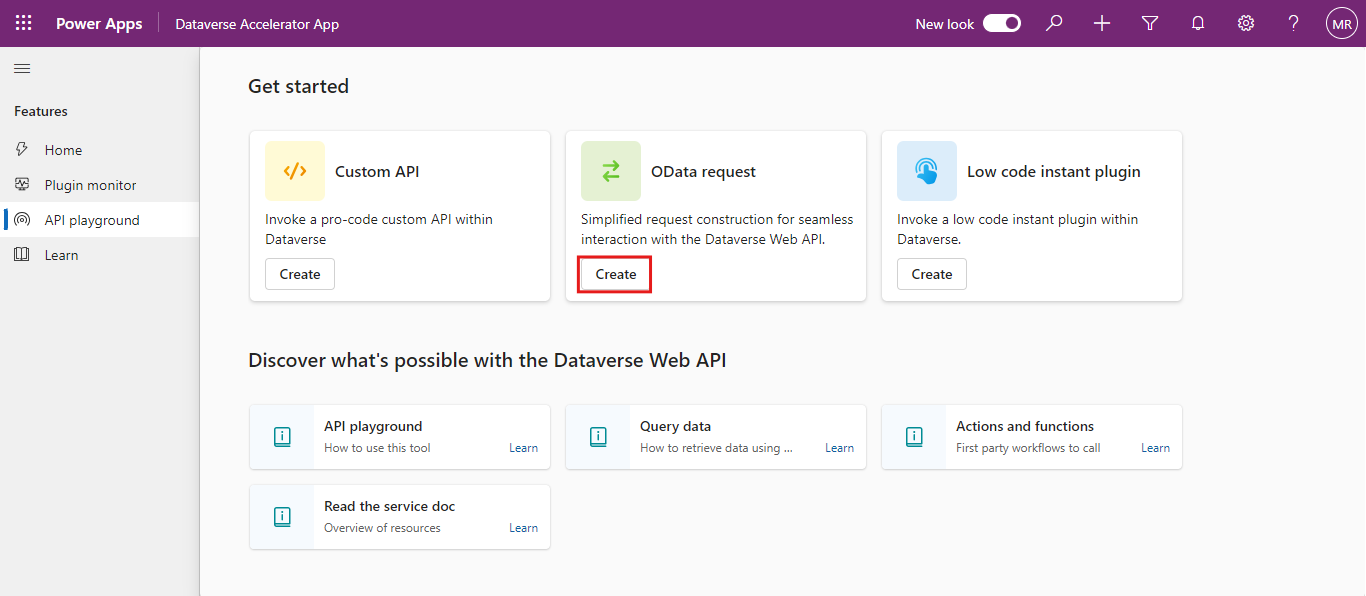Open the Learn sidebar item
Viewport: 1366px width, 596px height.
pyautogui.click(x=61, y=255)
